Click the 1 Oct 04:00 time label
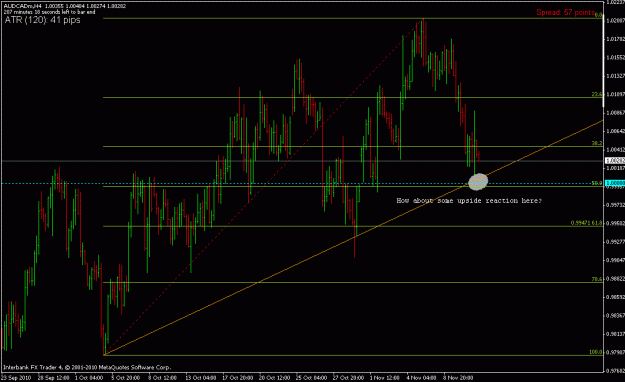625x382 pixels. pyautogui.click(x=89, y=378)
